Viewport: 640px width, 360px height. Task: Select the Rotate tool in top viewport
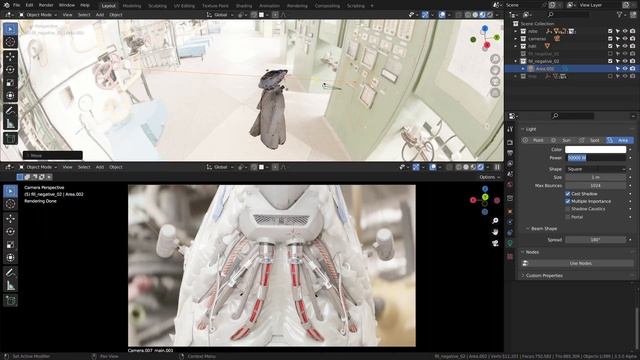tap(11, 69)
